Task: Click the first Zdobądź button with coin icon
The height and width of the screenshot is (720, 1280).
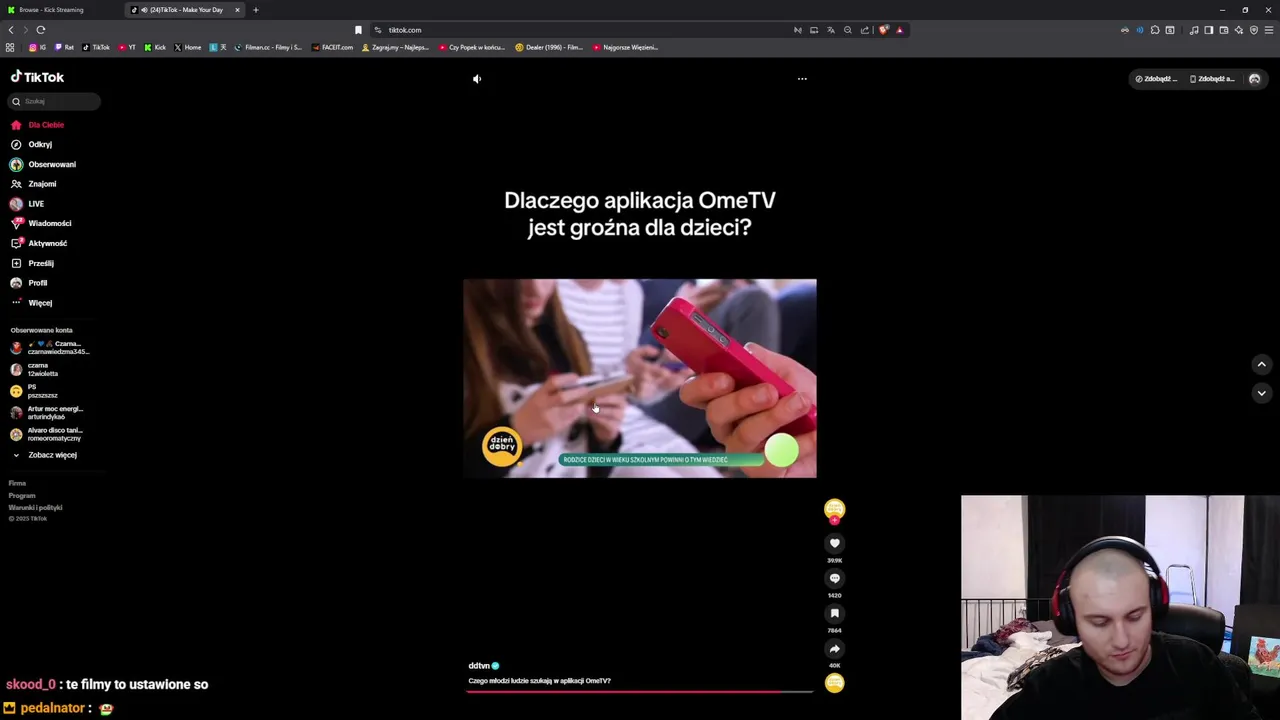Action: click(1157, 79)
